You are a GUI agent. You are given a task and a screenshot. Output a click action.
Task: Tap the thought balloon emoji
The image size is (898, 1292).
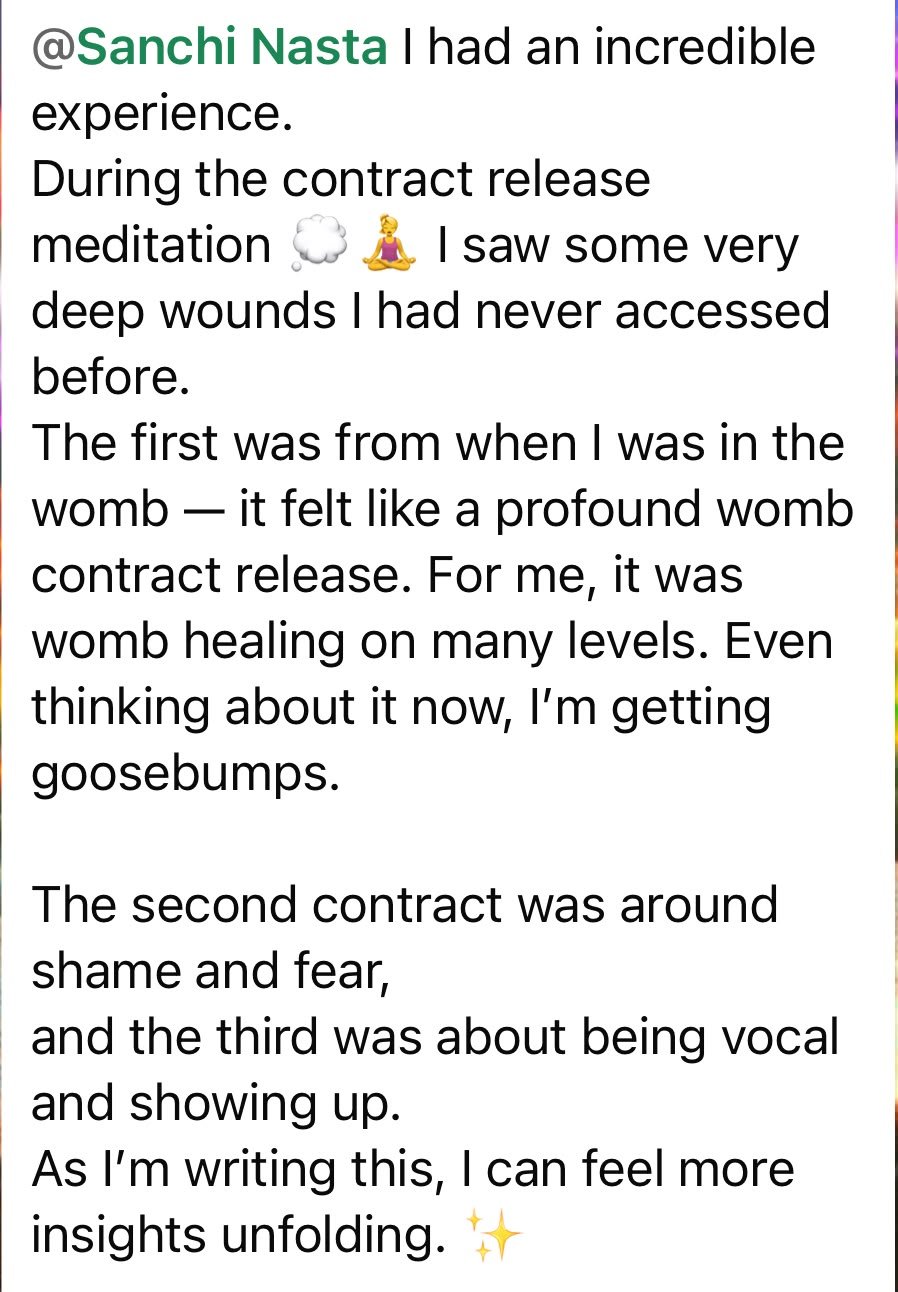(318, 248)
